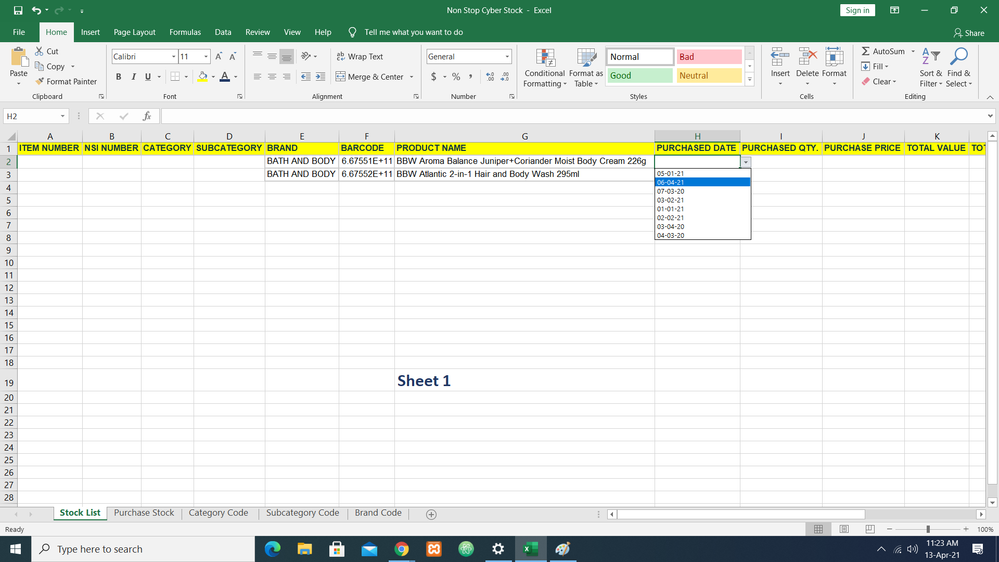Open the General number format dropdown
999x562 pixels.
[x=507, y=57]
